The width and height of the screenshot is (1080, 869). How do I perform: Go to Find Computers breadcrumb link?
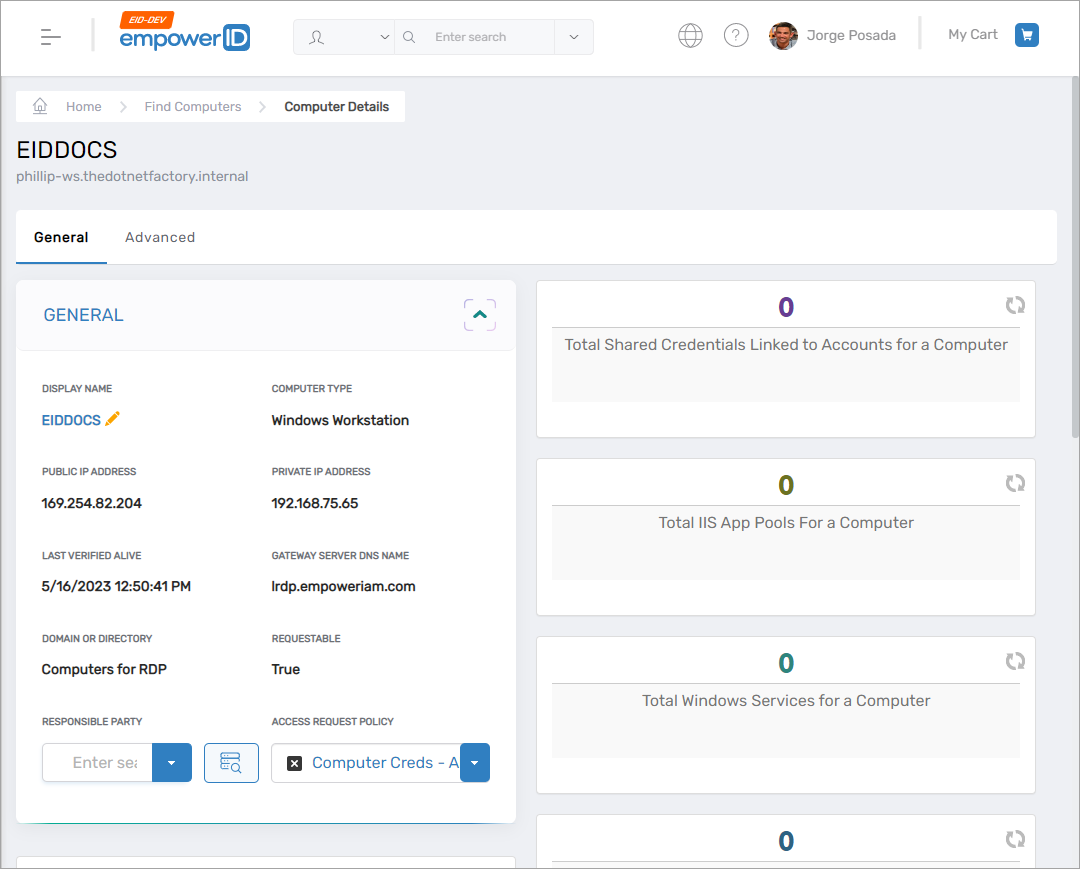[x=193, y=106]
